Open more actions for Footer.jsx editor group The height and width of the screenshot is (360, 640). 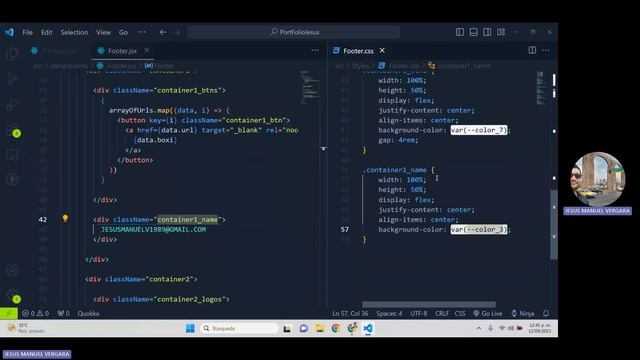[315, 50]
